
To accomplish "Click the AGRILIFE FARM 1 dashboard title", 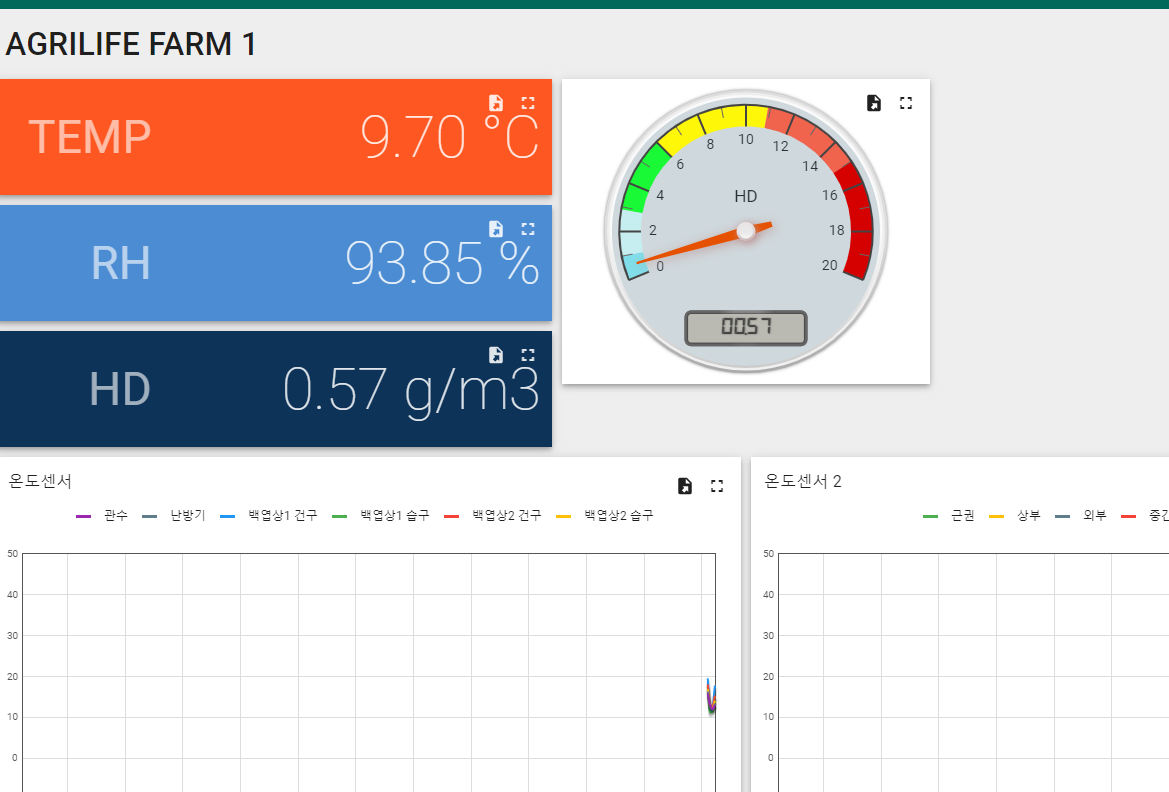I will click(x=131, y=44).
